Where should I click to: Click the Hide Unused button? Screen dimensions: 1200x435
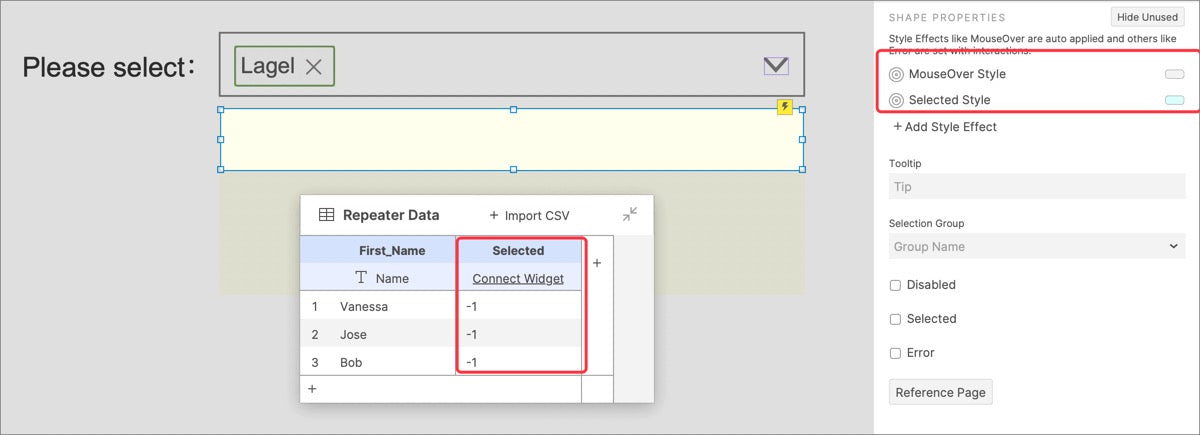point(1147,17)
